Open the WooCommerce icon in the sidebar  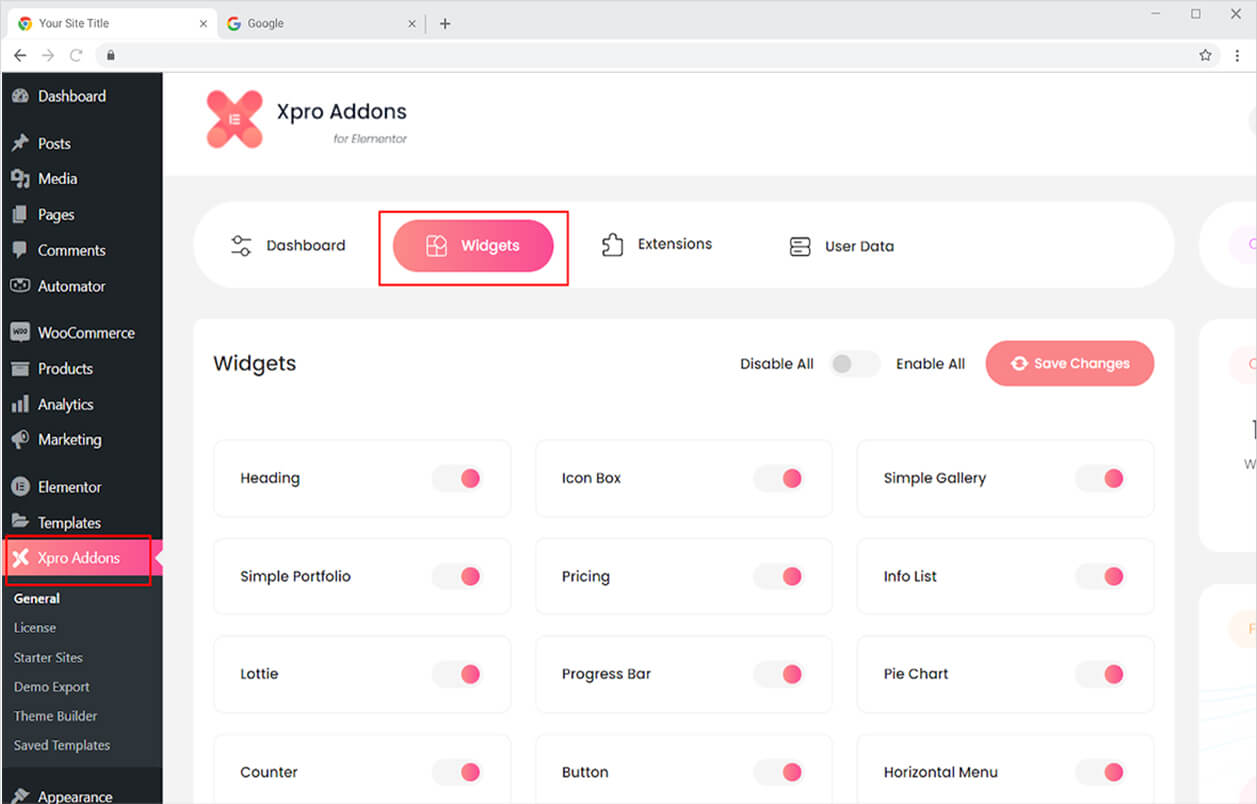click(x=22, y=332)
